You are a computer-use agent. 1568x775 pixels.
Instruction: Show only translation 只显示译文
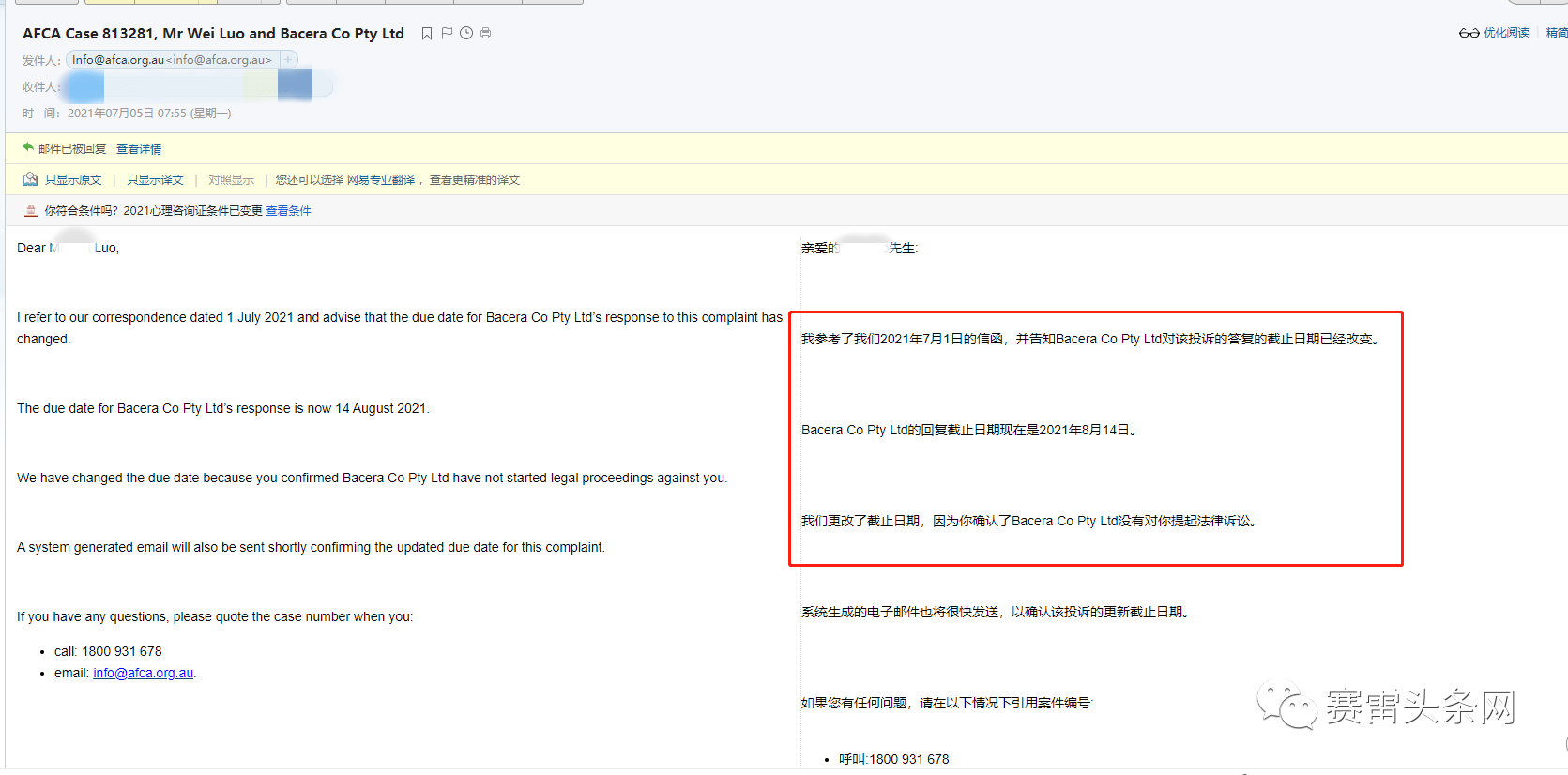[x=155, y=180]
